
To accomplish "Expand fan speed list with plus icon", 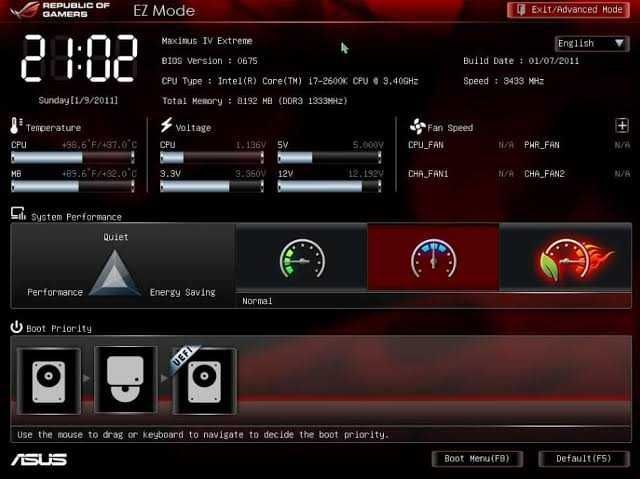I will (x=622, y=126).
